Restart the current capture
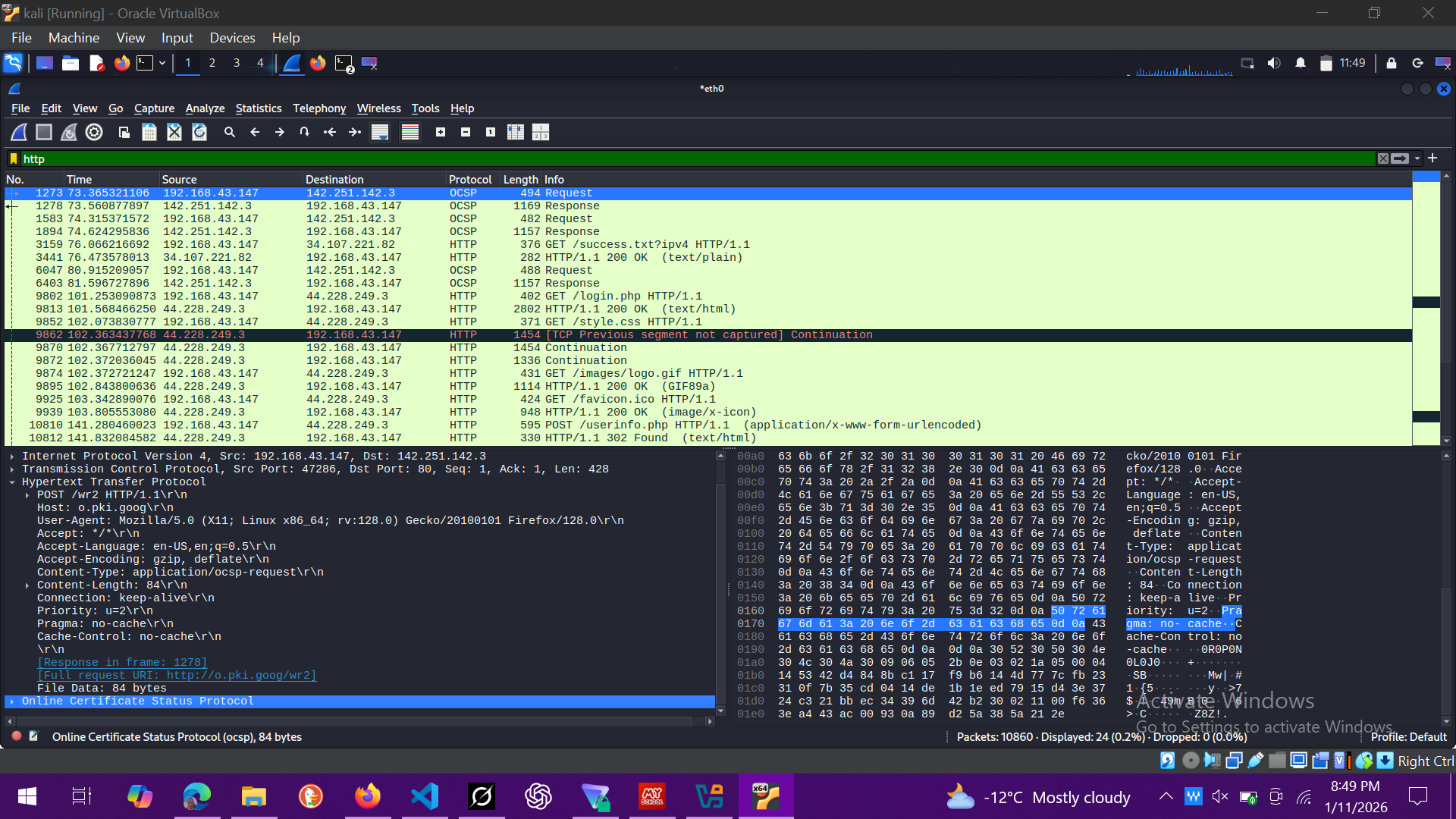The width and height of the screenshot is (1456, 819). (69, 132)
